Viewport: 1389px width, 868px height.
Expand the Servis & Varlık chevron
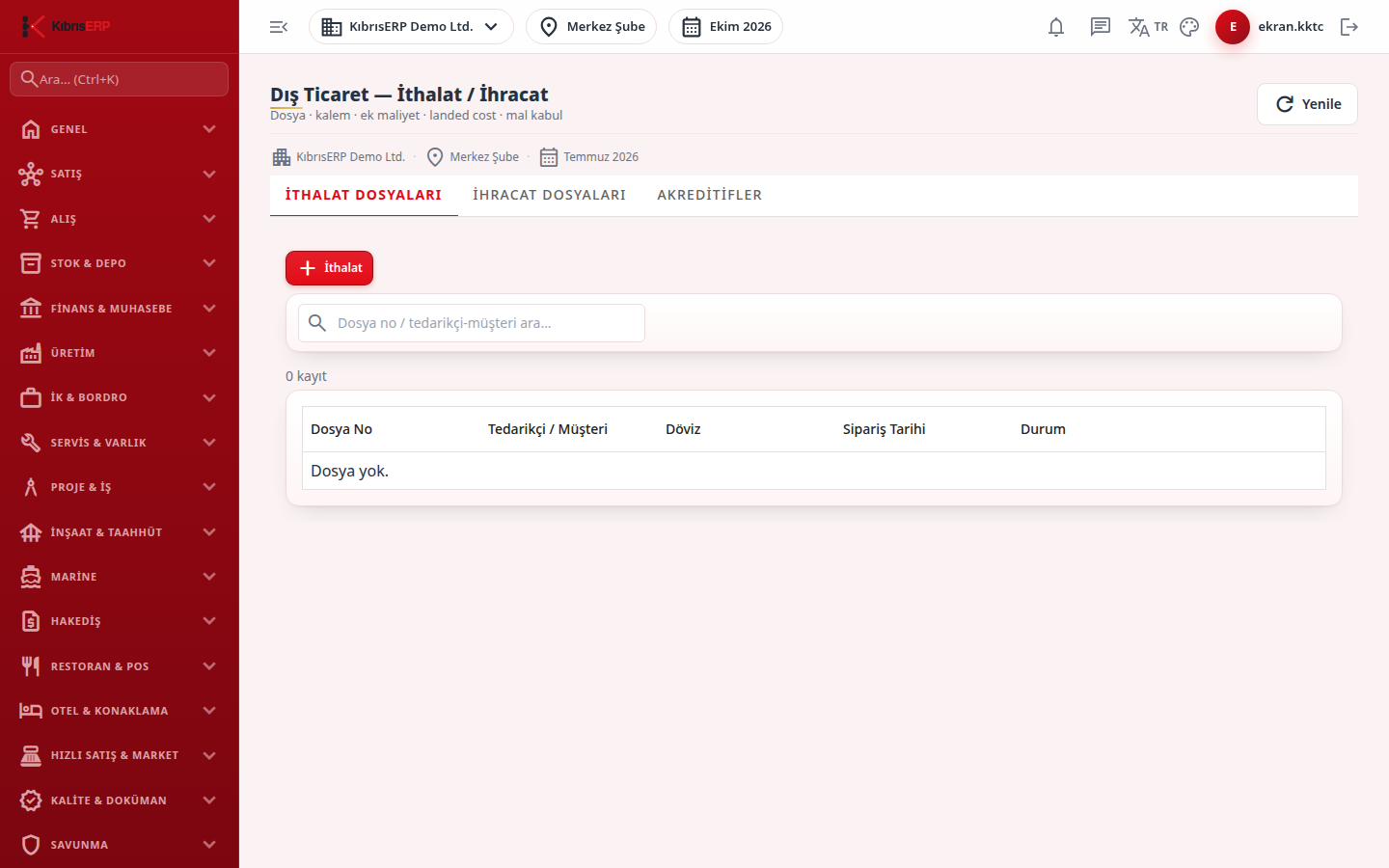(209, 443)
